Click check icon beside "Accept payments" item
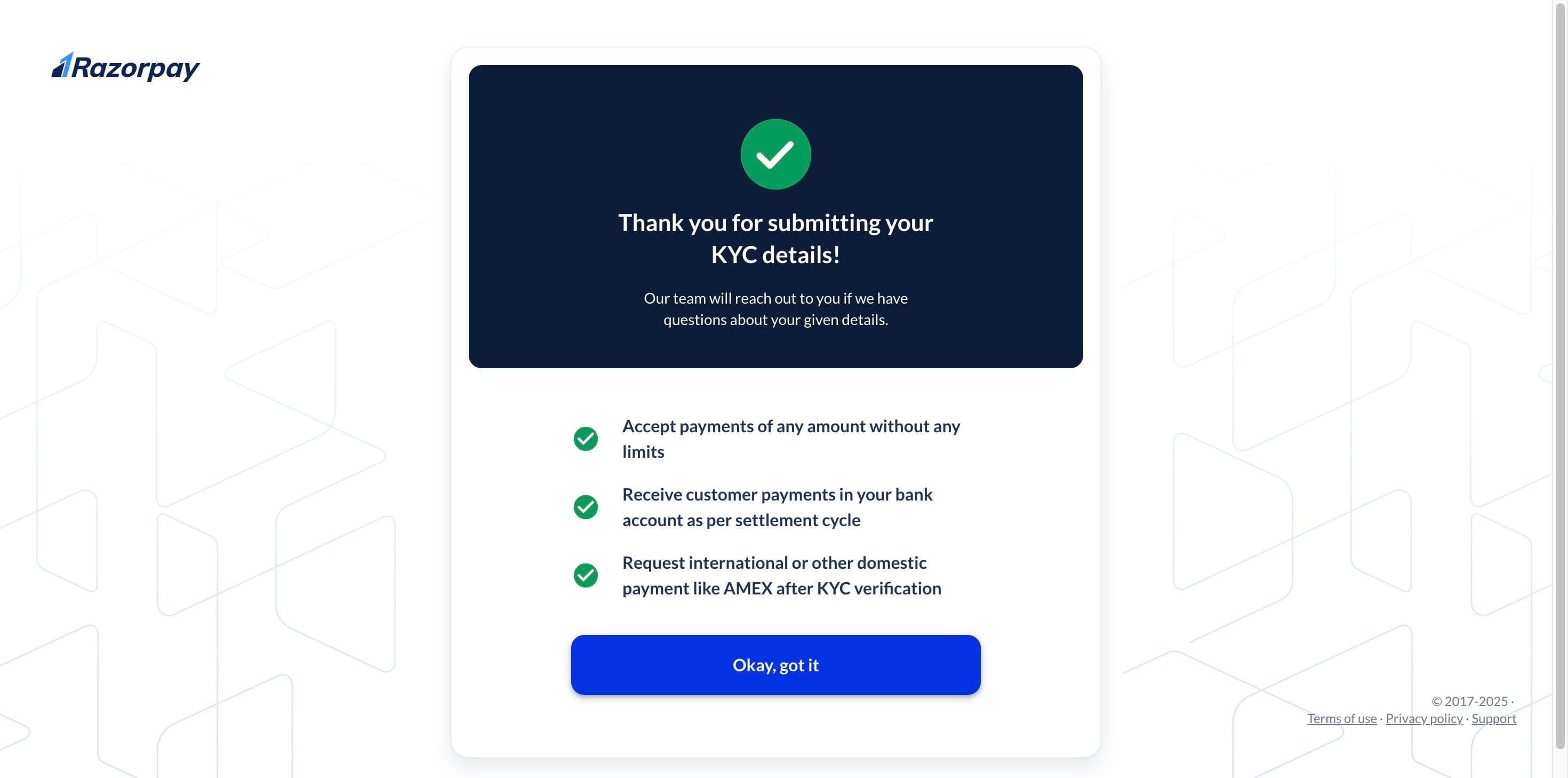 585,439
